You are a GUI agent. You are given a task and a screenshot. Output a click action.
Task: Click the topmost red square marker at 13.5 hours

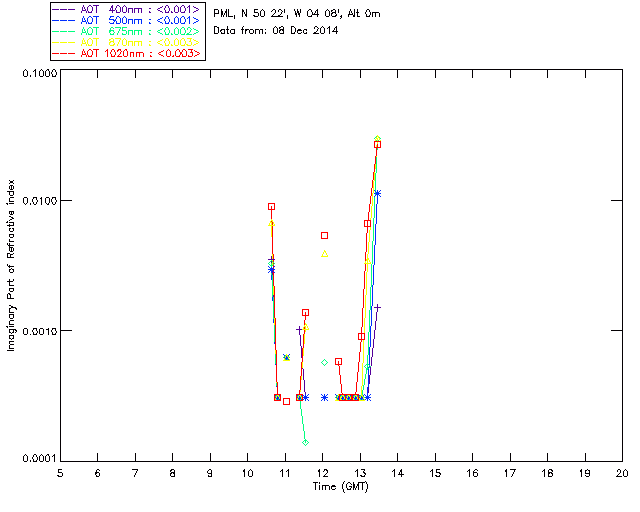pyautogui.click(x=378, y=145)
